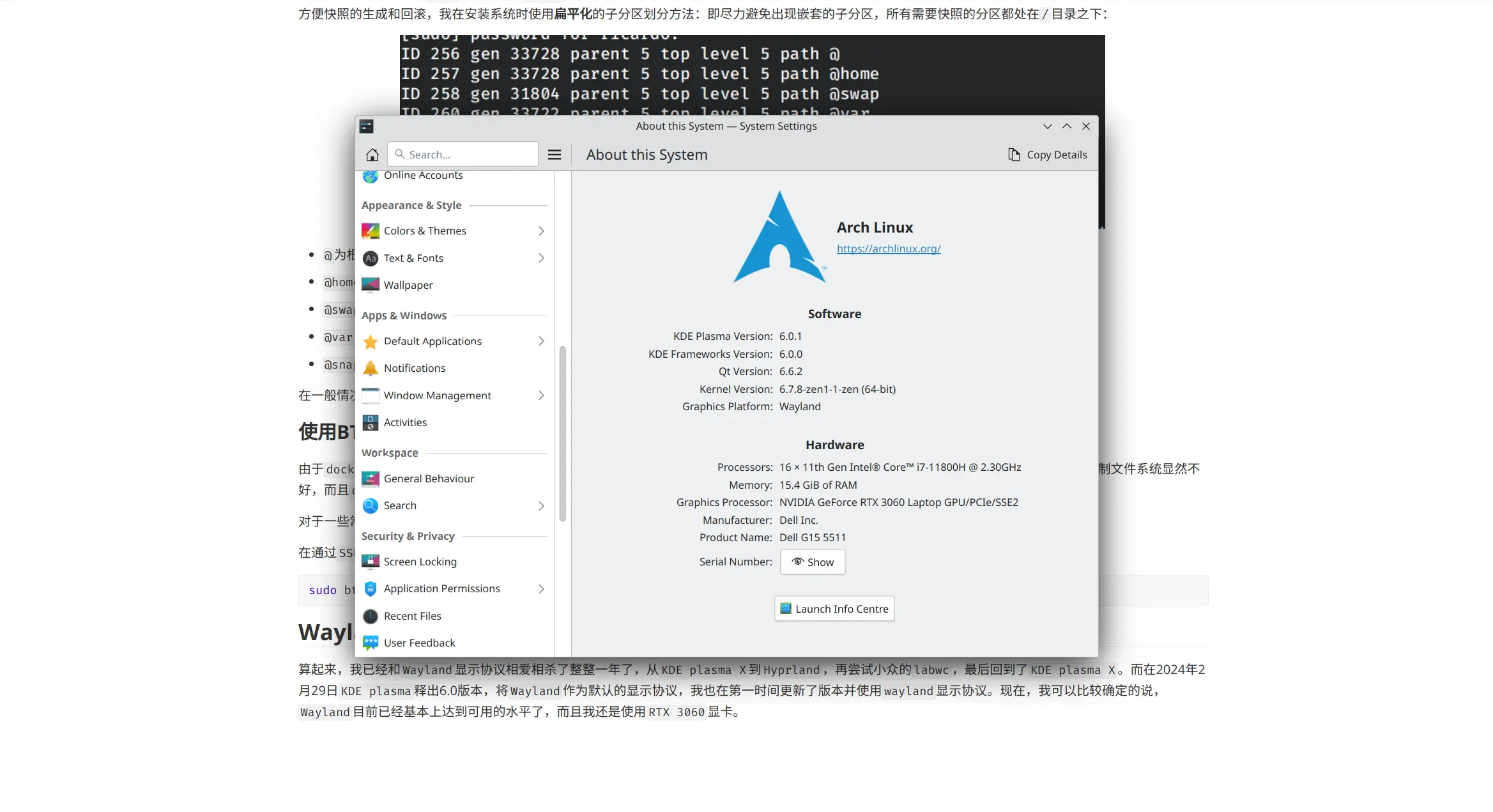Click the Screen Locking icon
Screen dimensions: 1493x812
[371, 562]
